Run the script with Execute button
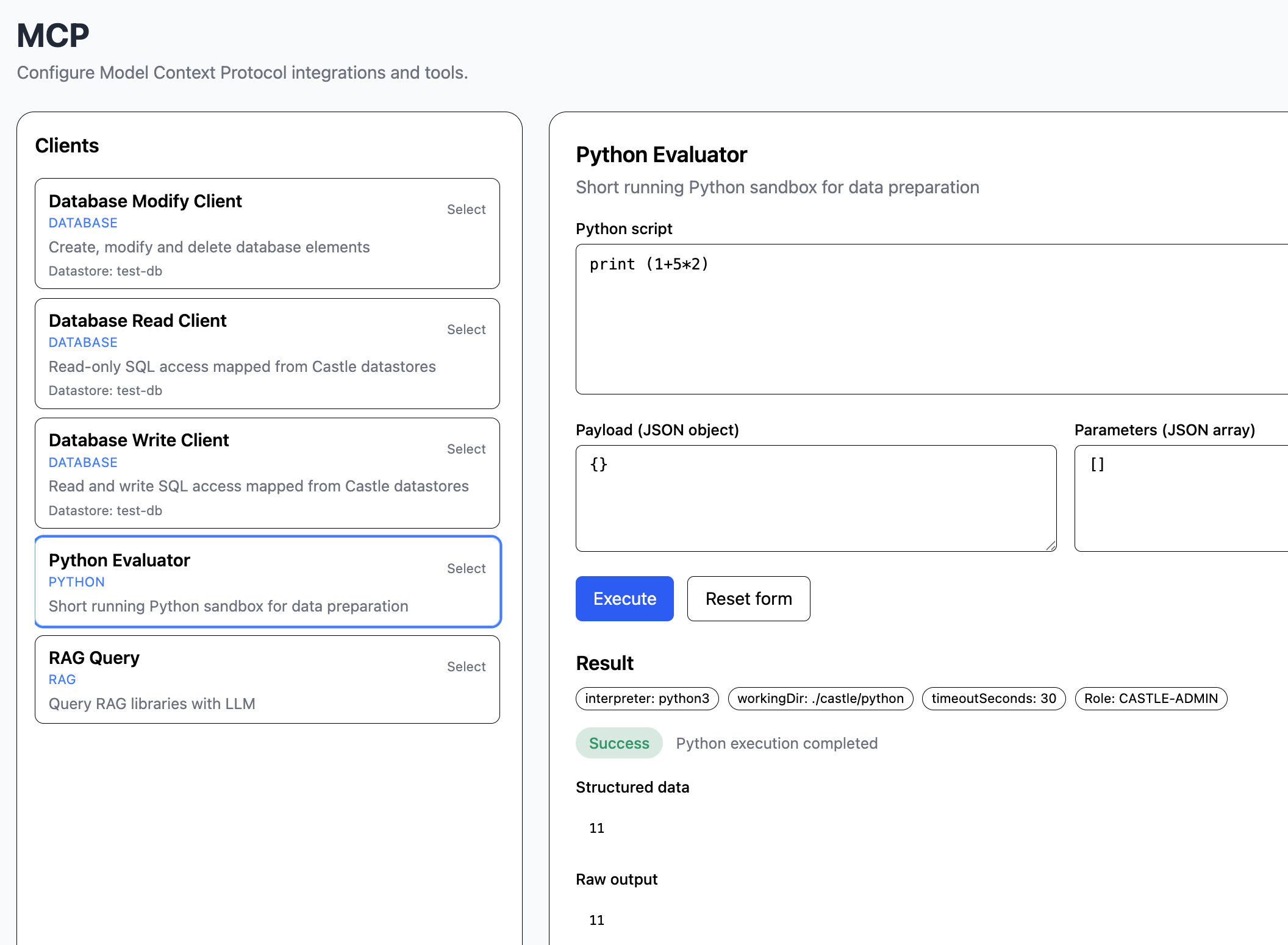 coord(624,599)
